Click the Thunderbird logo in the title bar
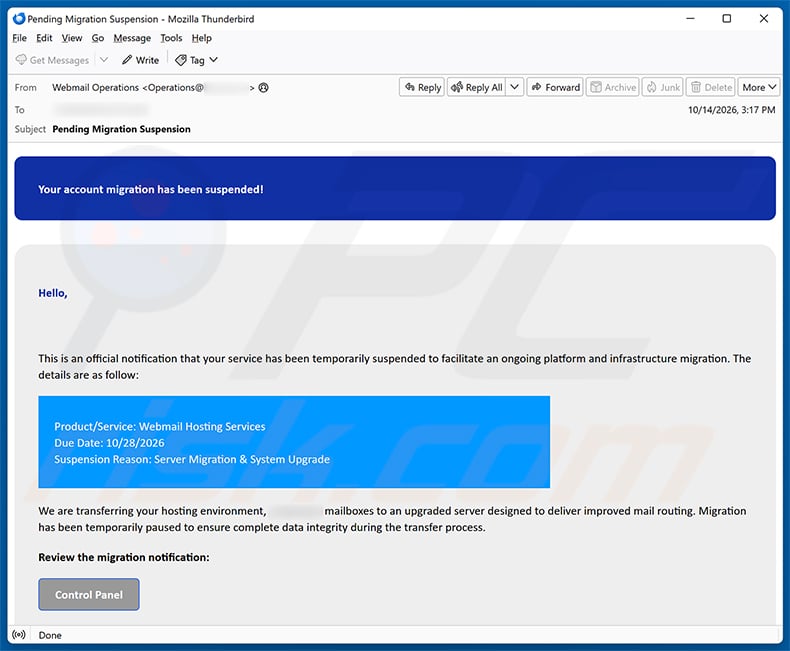Image resolution: width=790 pixels, height=651 pixels. pyautogui.click(x=19, y=19)
